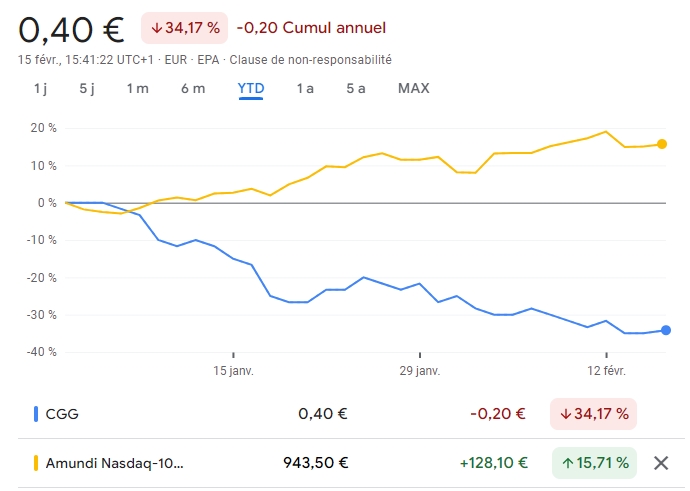Switch to the 6 m range tab
Image resolution: width=690 pixels, height=491 pixels.
(193, 88)
